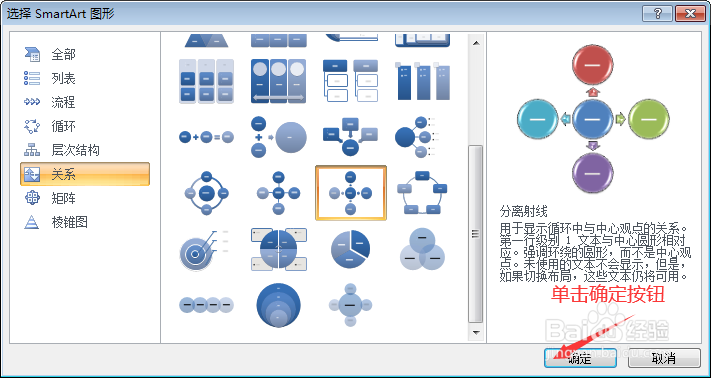Choose the hierarchy list layout

pyautogui.click(x=351, y=81)
